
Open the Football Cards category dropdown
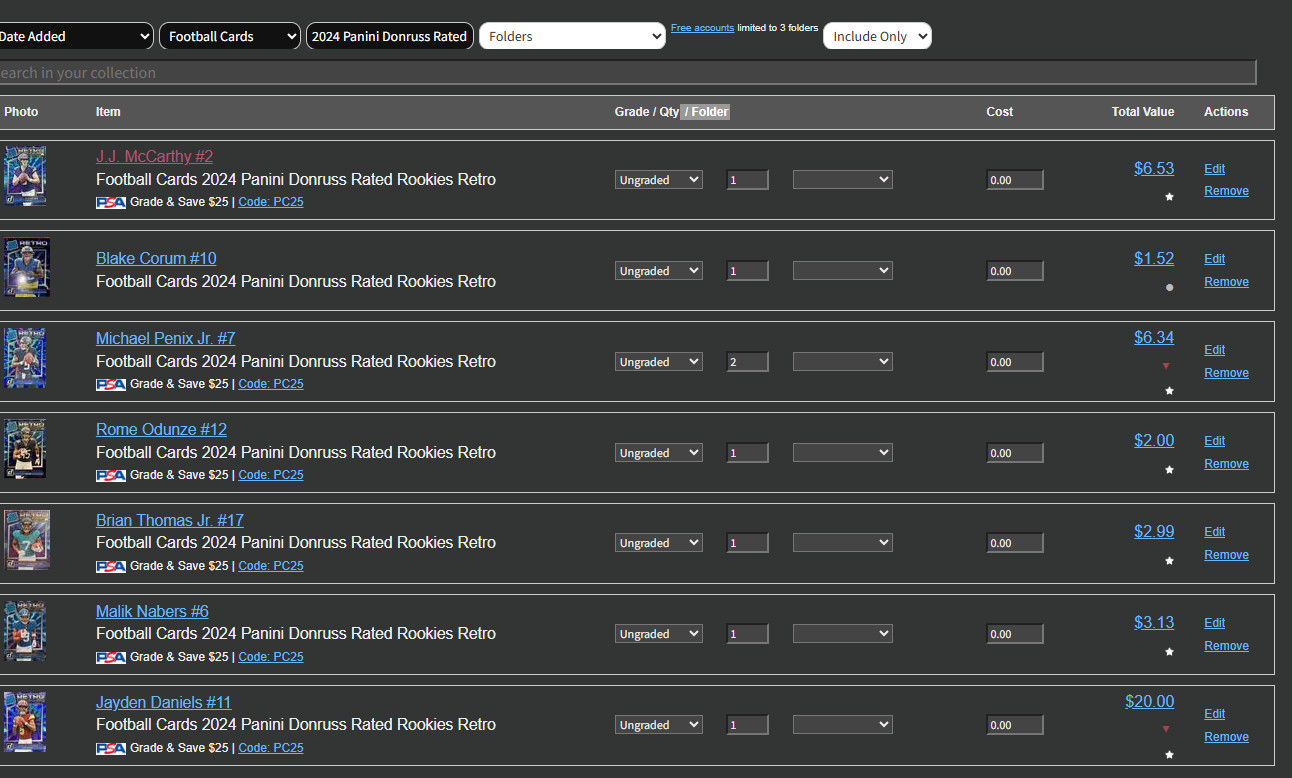click(x=230, y=36)
